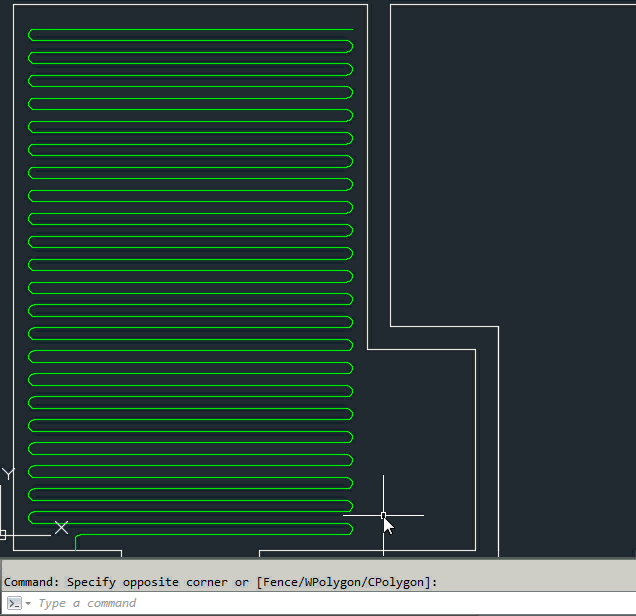Viewport: 636px width, 616px height.
Task: Pick the green polyline's bottom-left vertical tail
Action: pos(76,543)
